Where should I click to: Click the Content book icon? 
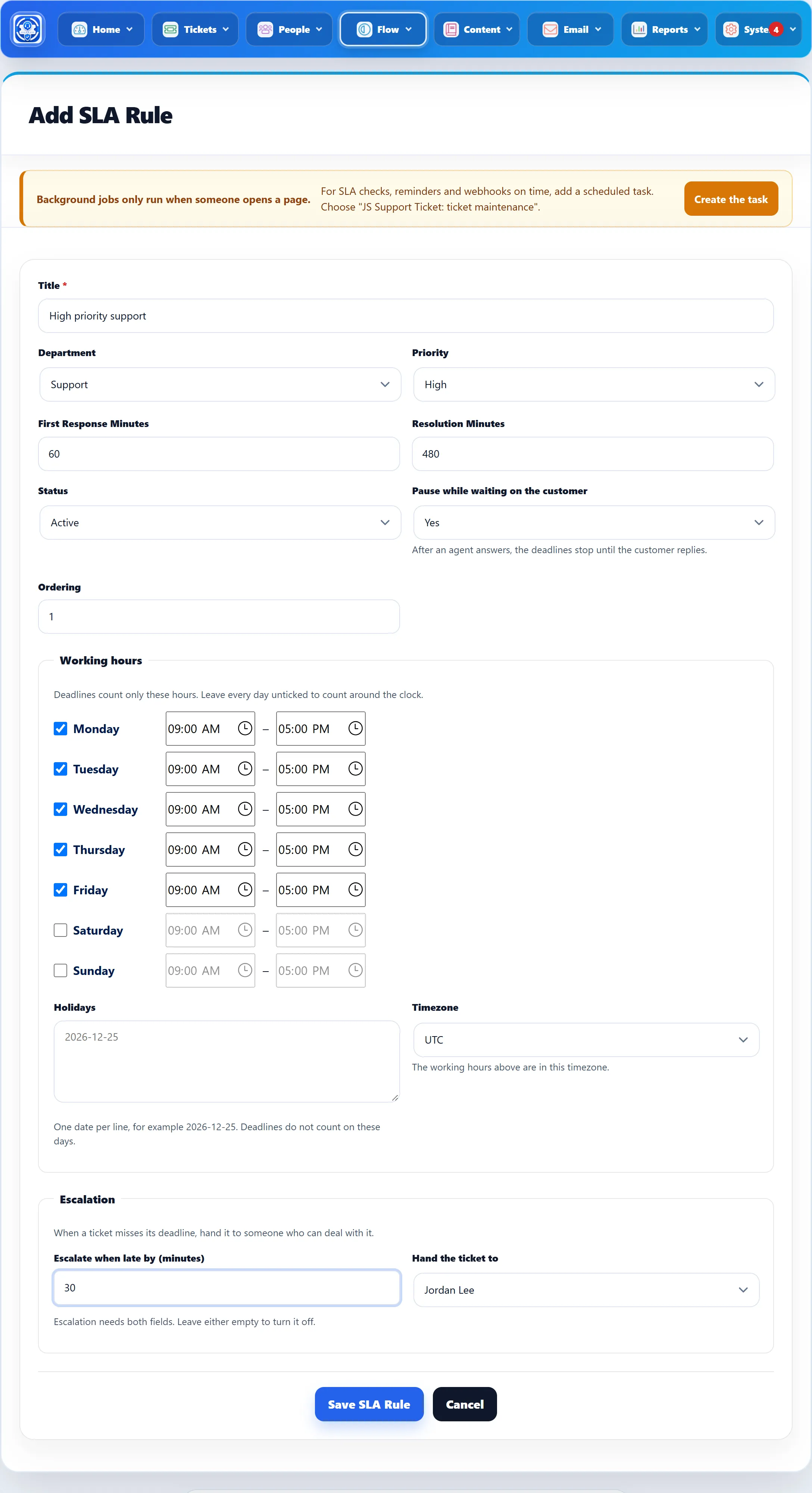pyautogui.click(x=451, y=29)
